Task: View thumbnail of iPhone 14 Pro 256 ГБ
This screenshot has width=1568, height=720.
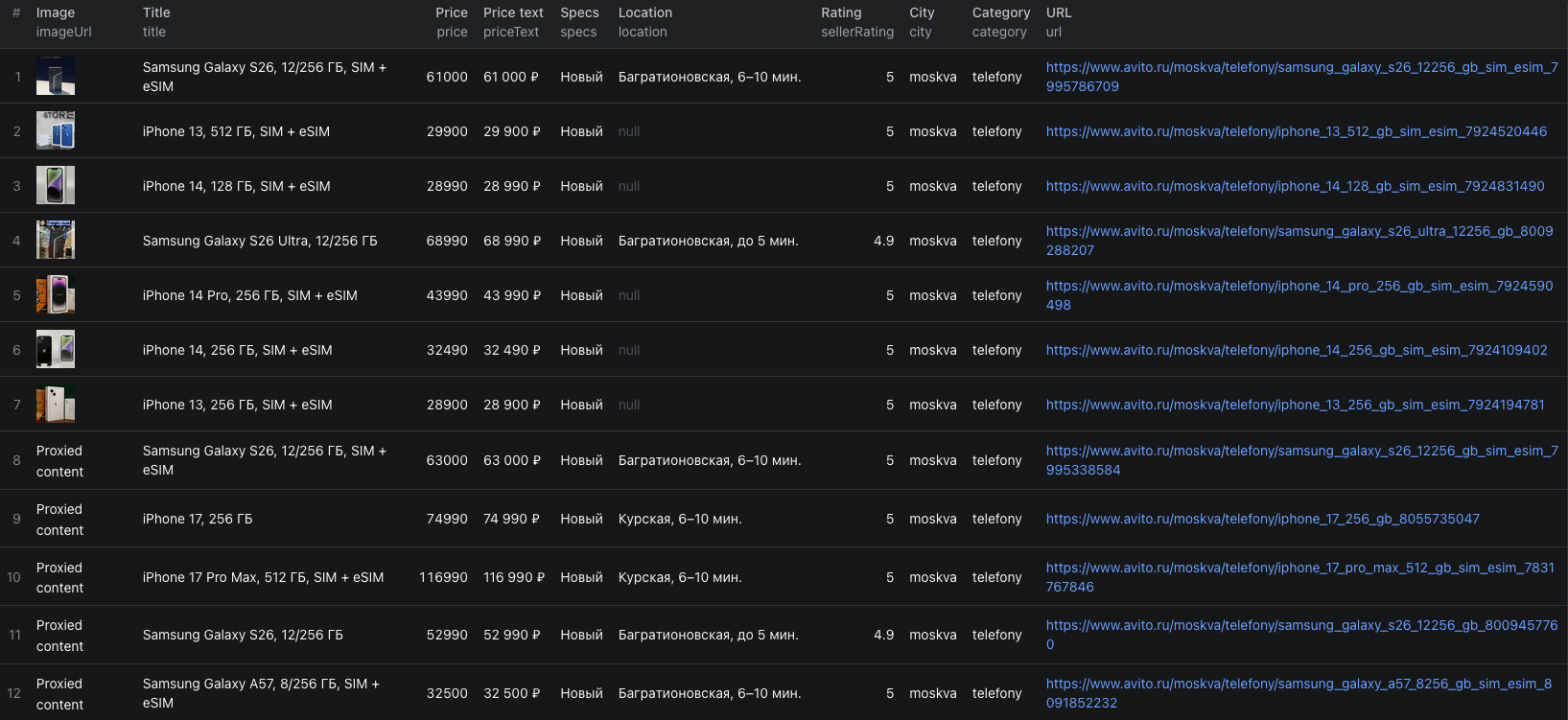Action: coord(56,294)
